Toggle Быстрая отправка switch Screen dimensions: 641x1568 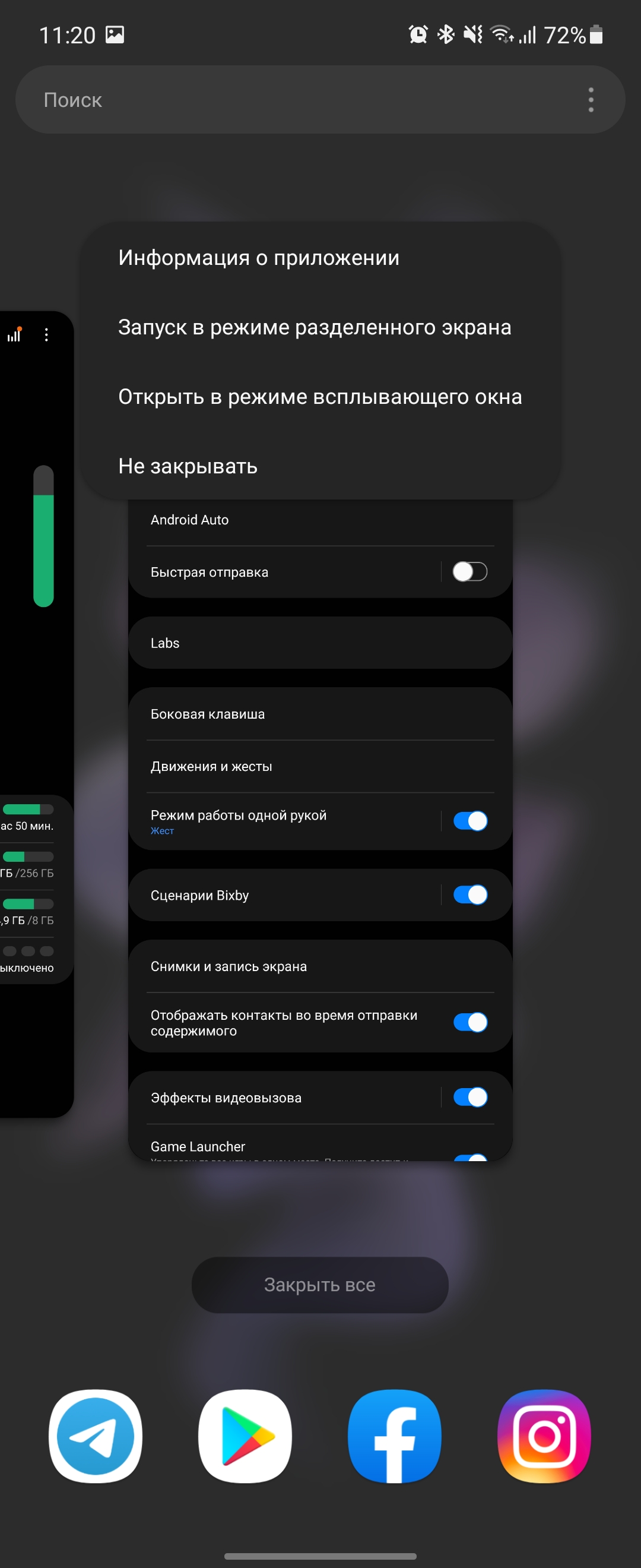click(470, 571)
